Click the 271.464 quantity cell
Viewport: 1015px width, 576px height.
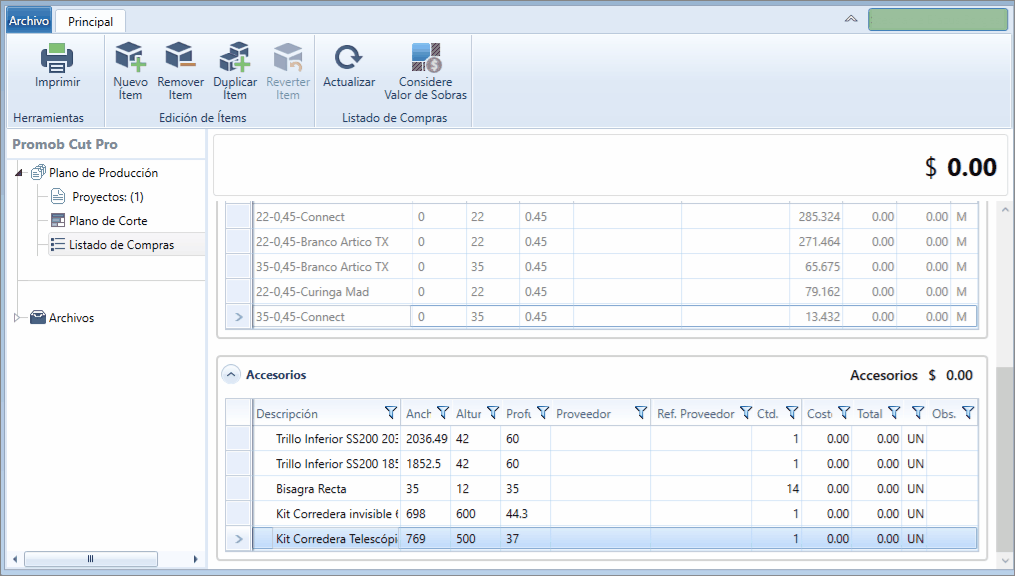(816, 241)
